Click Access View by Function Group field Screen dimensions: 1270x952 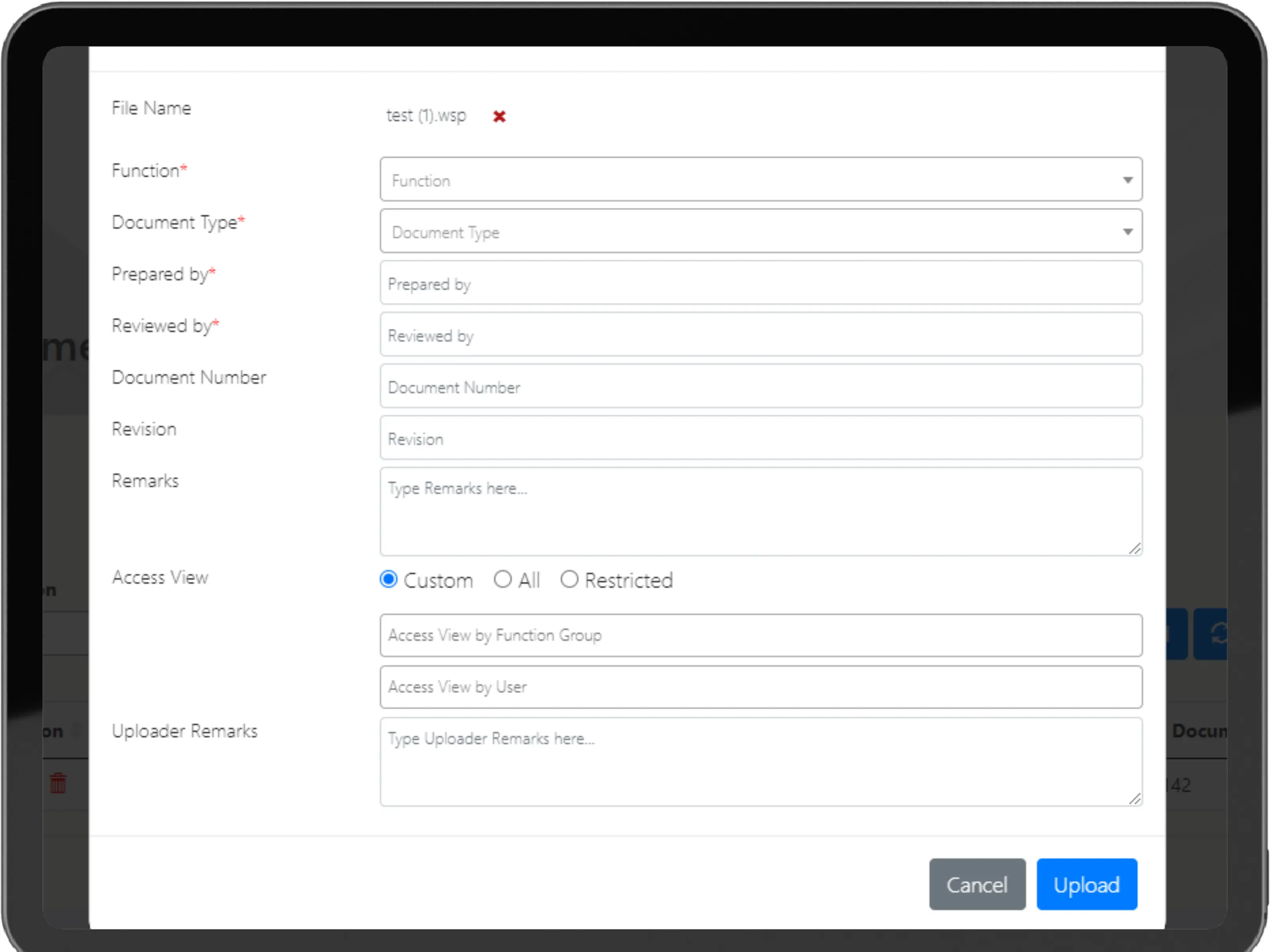point(761,635)
